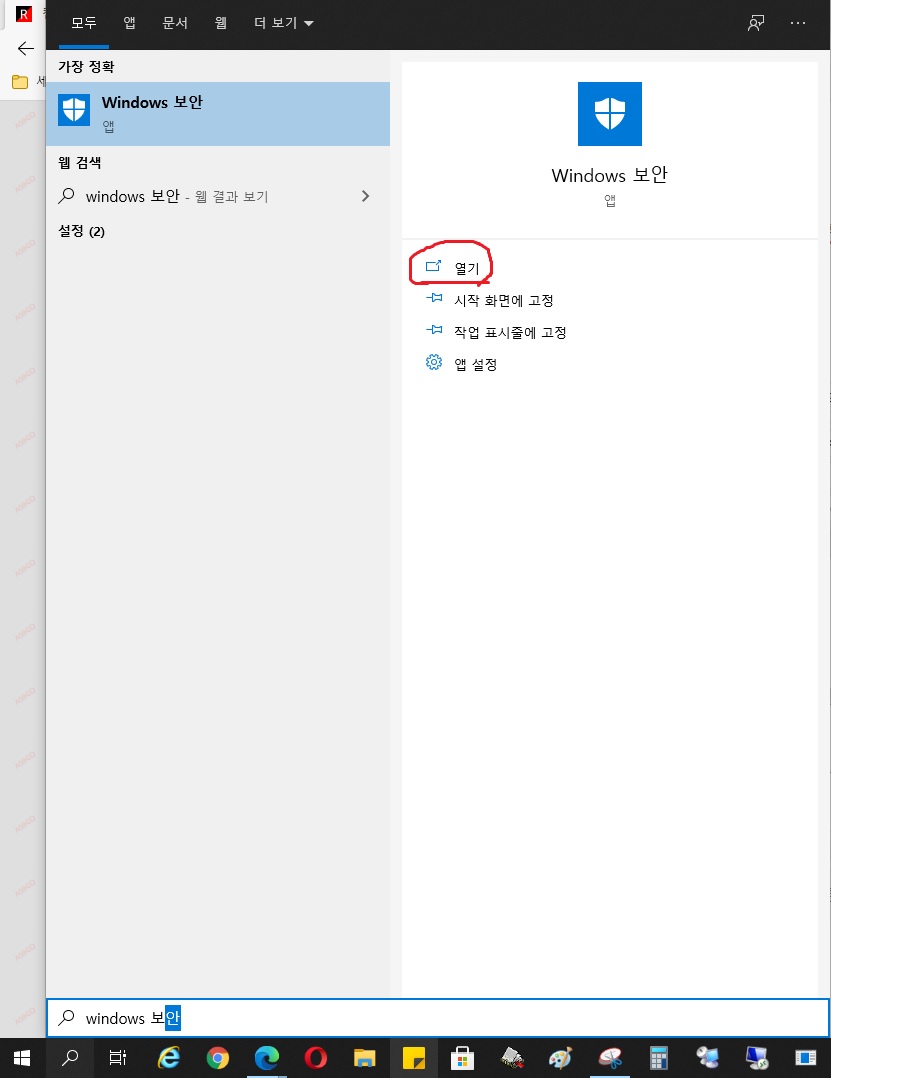Open the 더 보기 dropdown filter
Image resolution: width=915 pixels, height=1078 pixels.
(x=283, y=23)
